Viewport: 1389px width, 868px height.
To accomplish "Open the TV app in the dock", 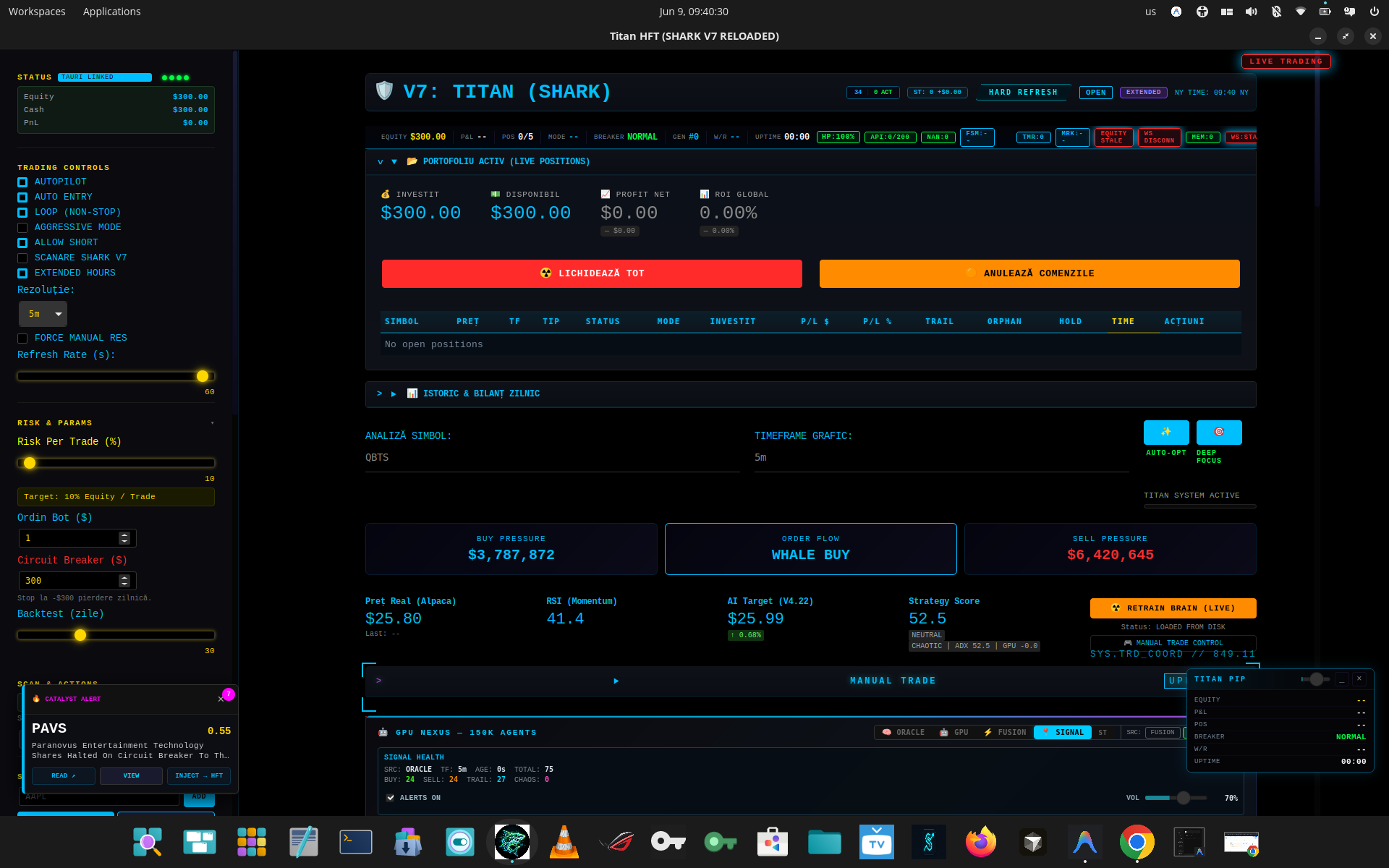I will click(876, 842).
